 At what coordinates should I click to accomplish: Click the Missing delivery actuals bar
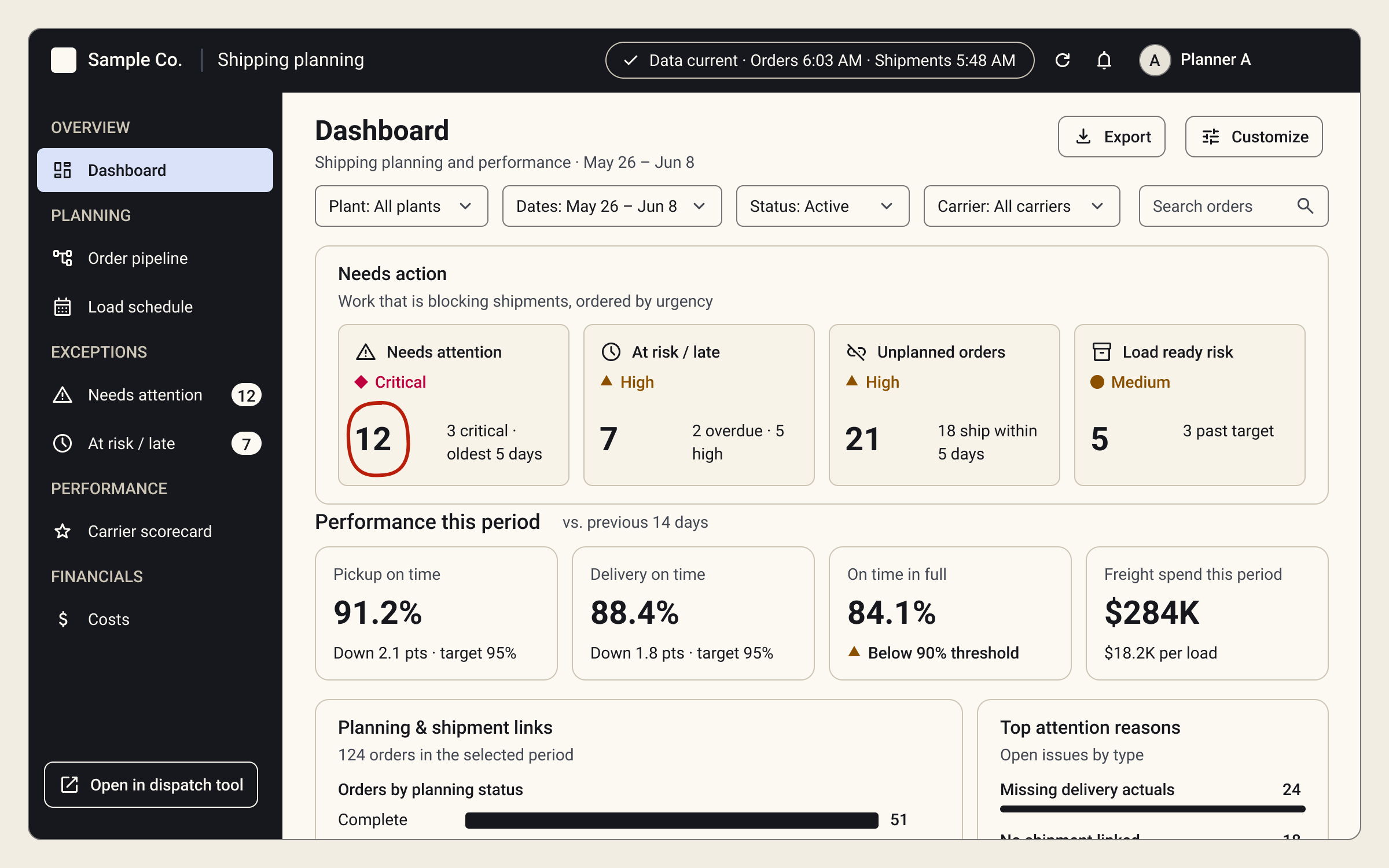pyautogui.click(x=1153, y=809)
